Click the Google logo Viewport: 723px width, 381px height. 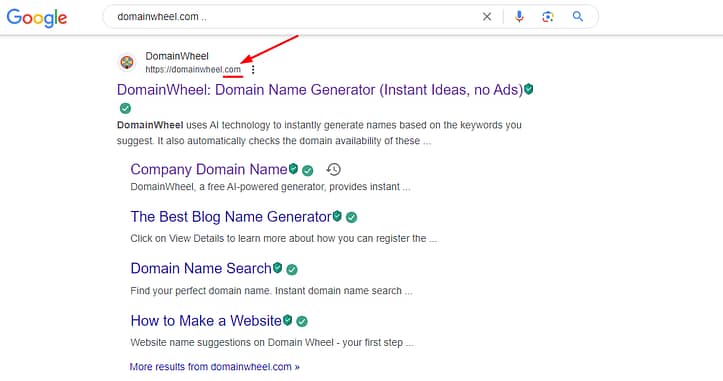(x=37, y=18)
